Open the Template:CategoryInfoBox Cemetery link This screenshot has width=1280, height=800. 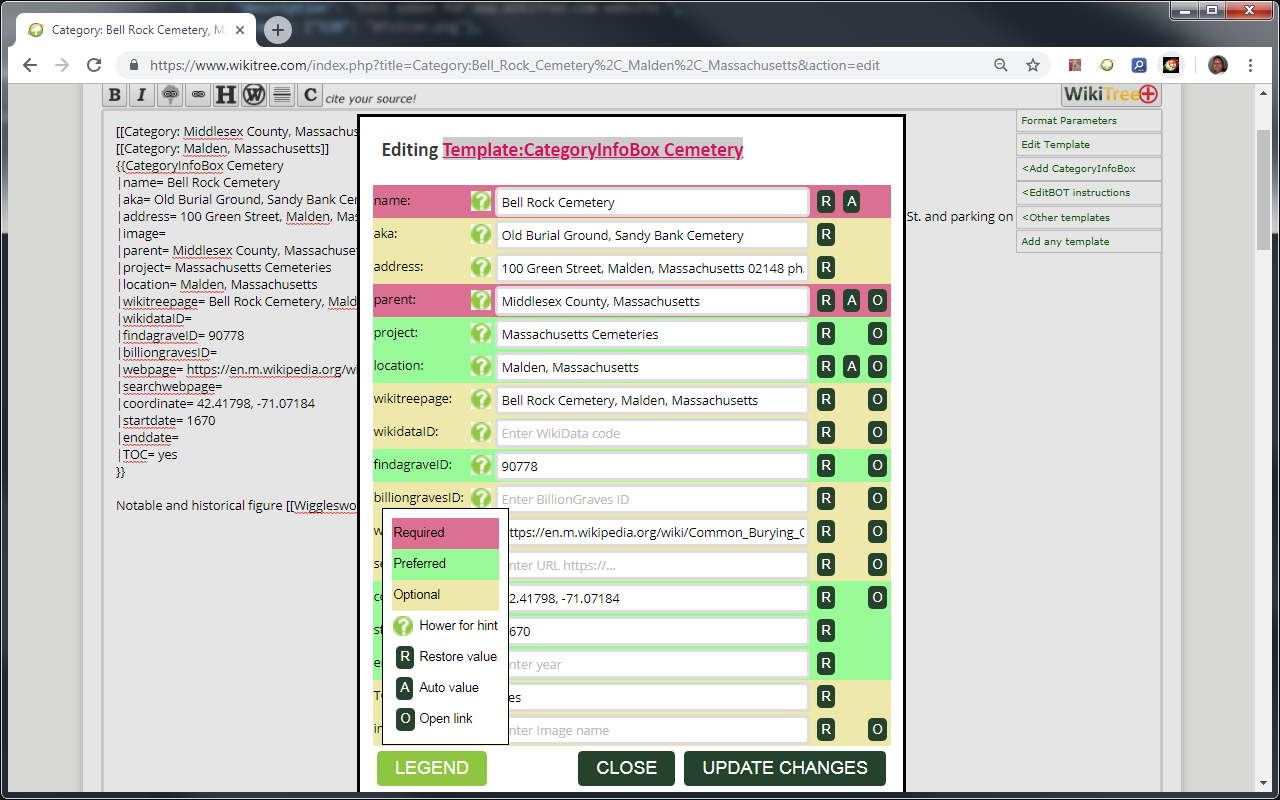[x=592, y=150]
